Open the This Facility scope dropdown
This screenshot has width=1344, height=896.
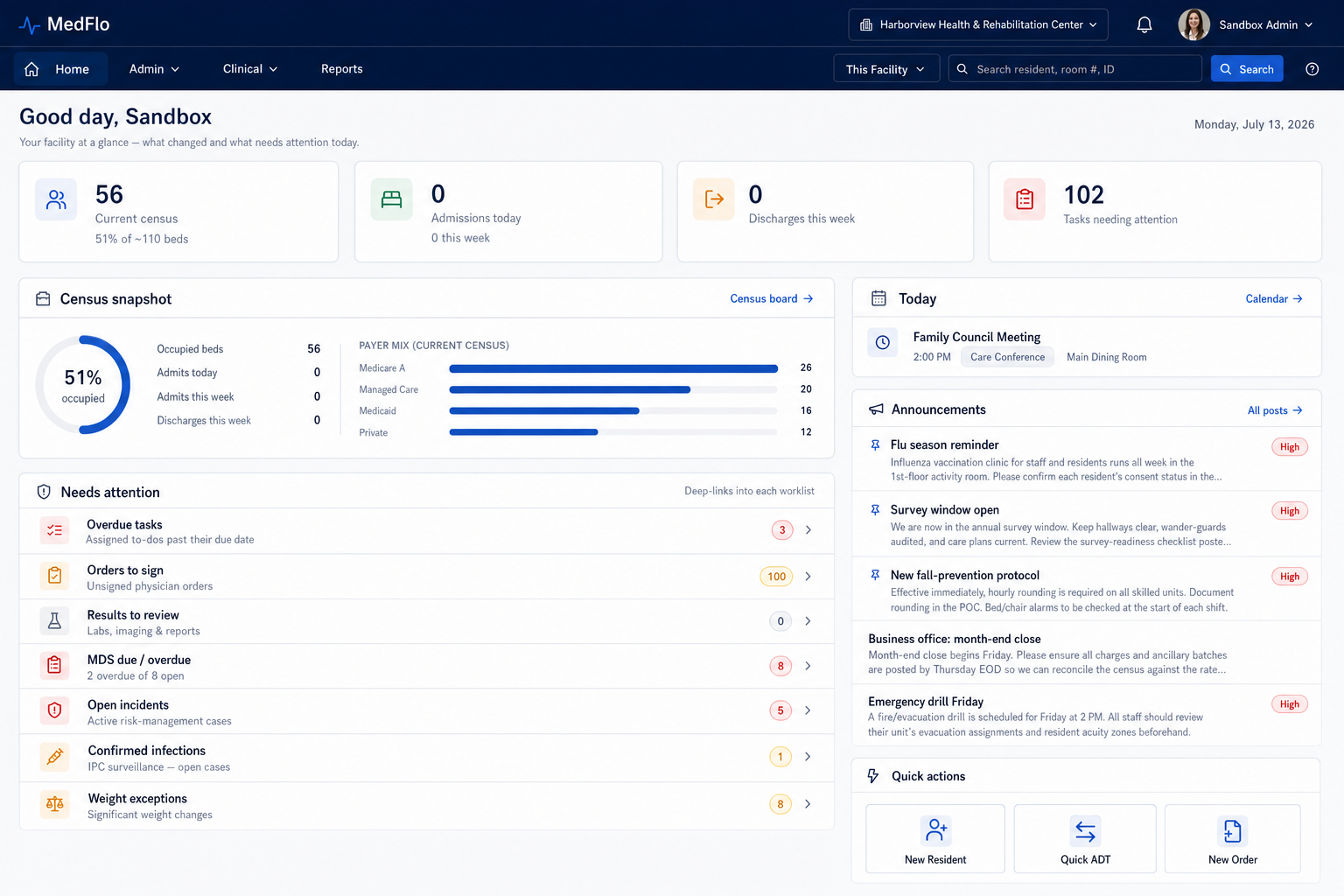(886, 69)
